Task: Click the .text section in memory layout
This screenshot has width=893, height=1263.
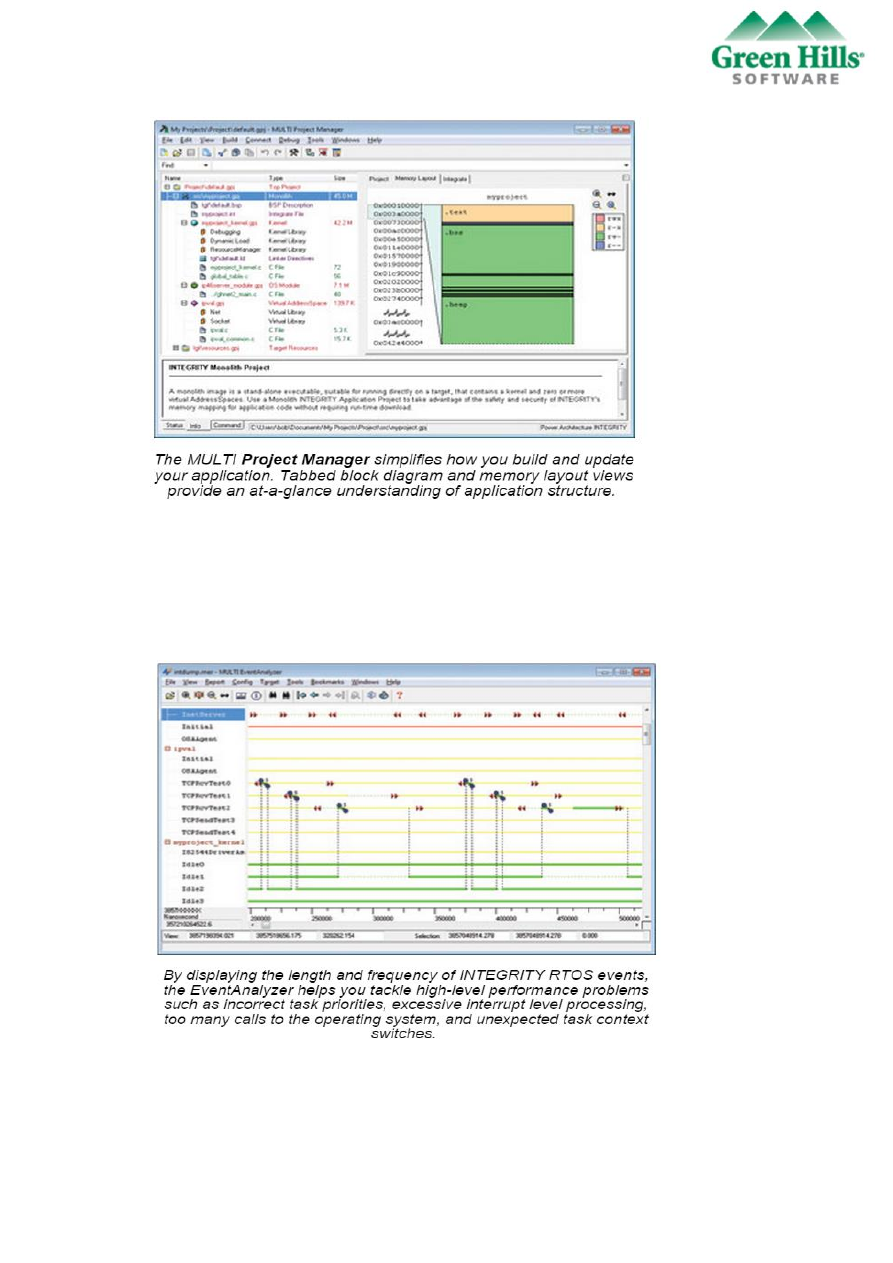Action: [x=508, y=213]
